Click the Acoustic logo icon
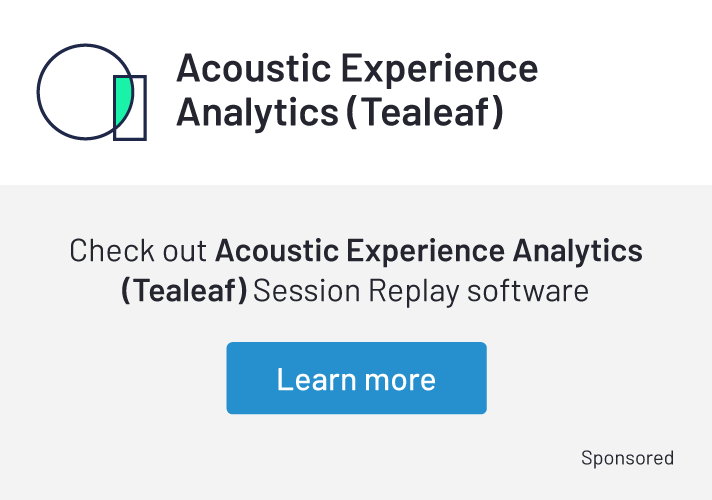 tap(92, 92)
